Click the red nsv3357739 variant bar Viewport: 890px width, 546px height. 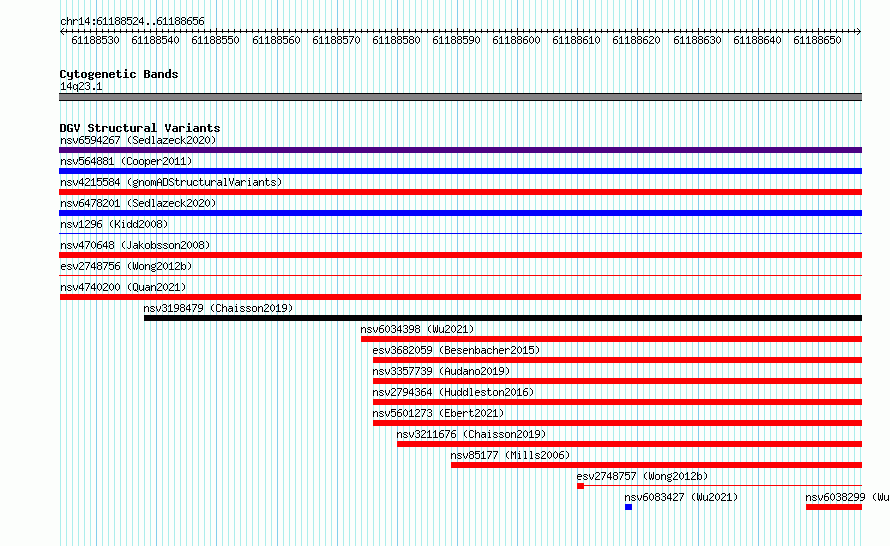[x=618, y=381]
